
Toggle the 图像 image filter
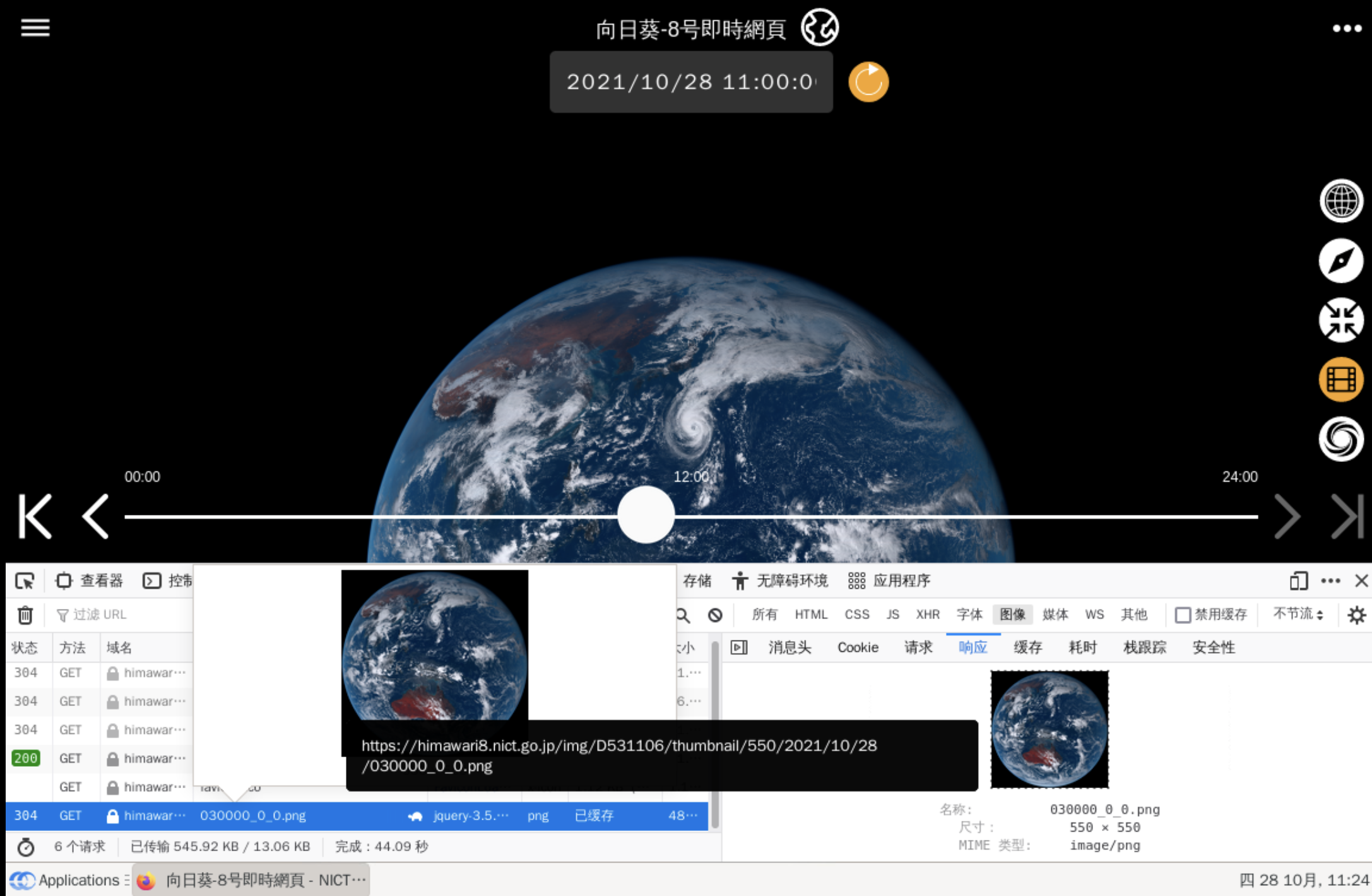(1012, 615)
